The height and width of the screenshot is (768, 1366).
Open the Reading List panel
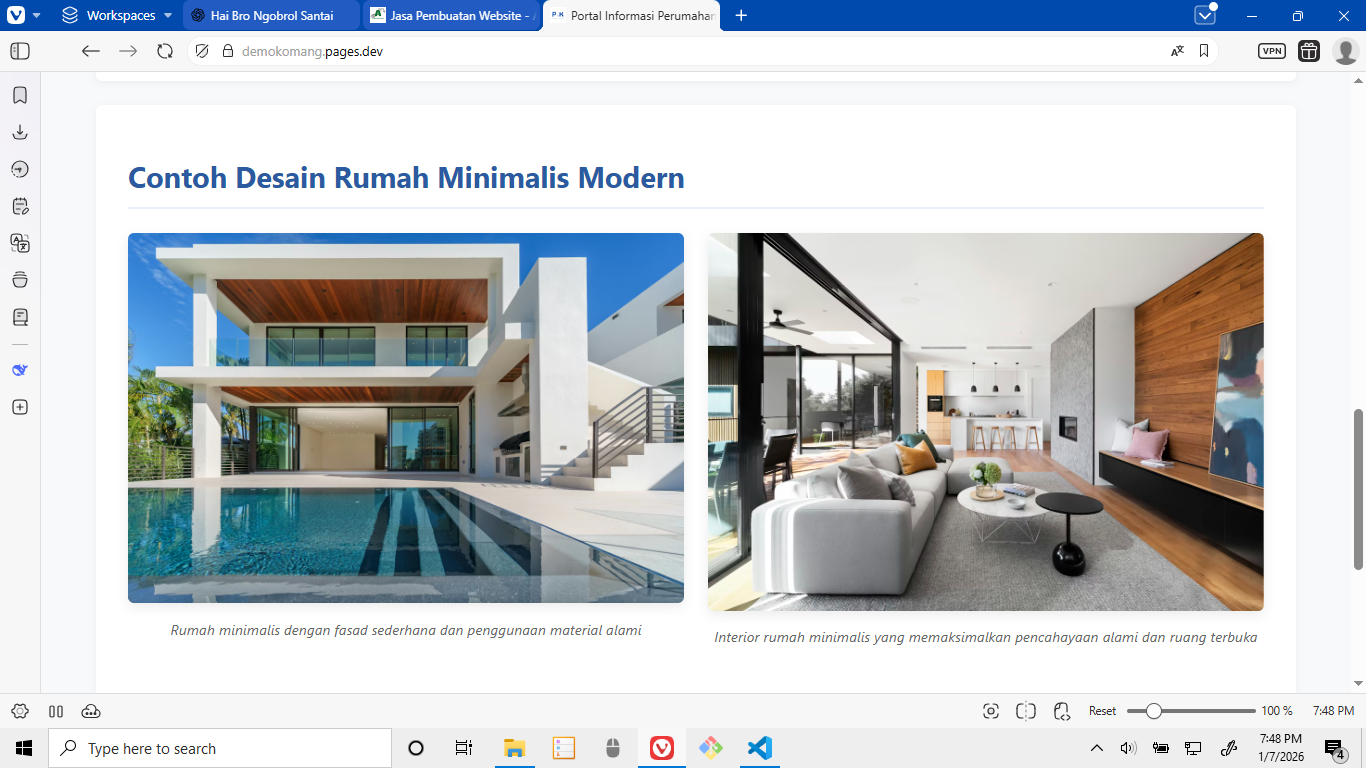(19, 317)
